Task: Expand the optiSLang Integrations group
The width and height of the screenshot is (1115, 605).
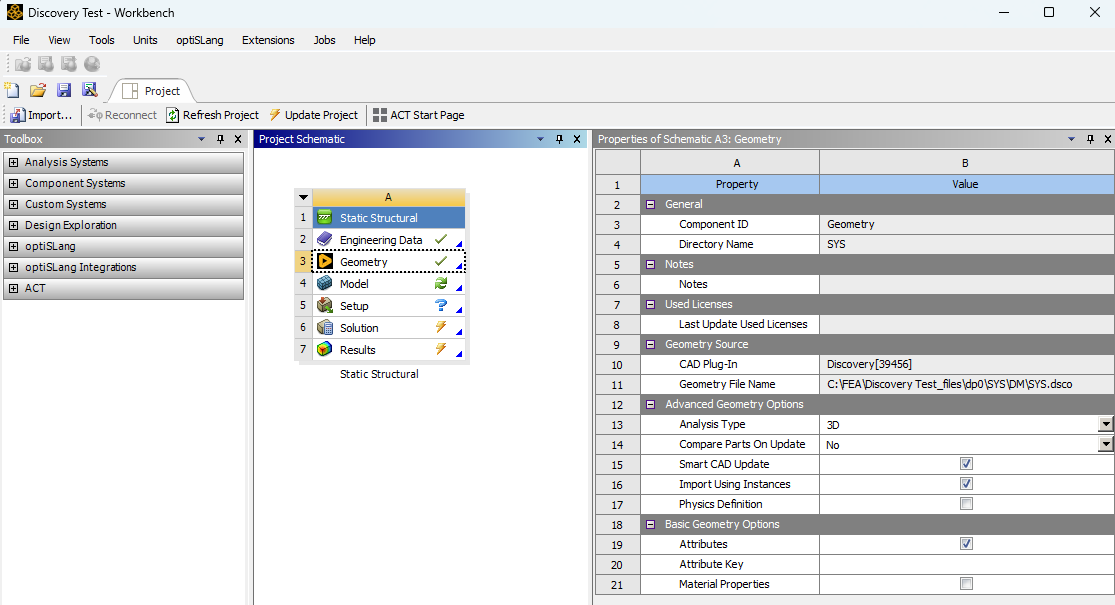Action: (x=14, y=267)
